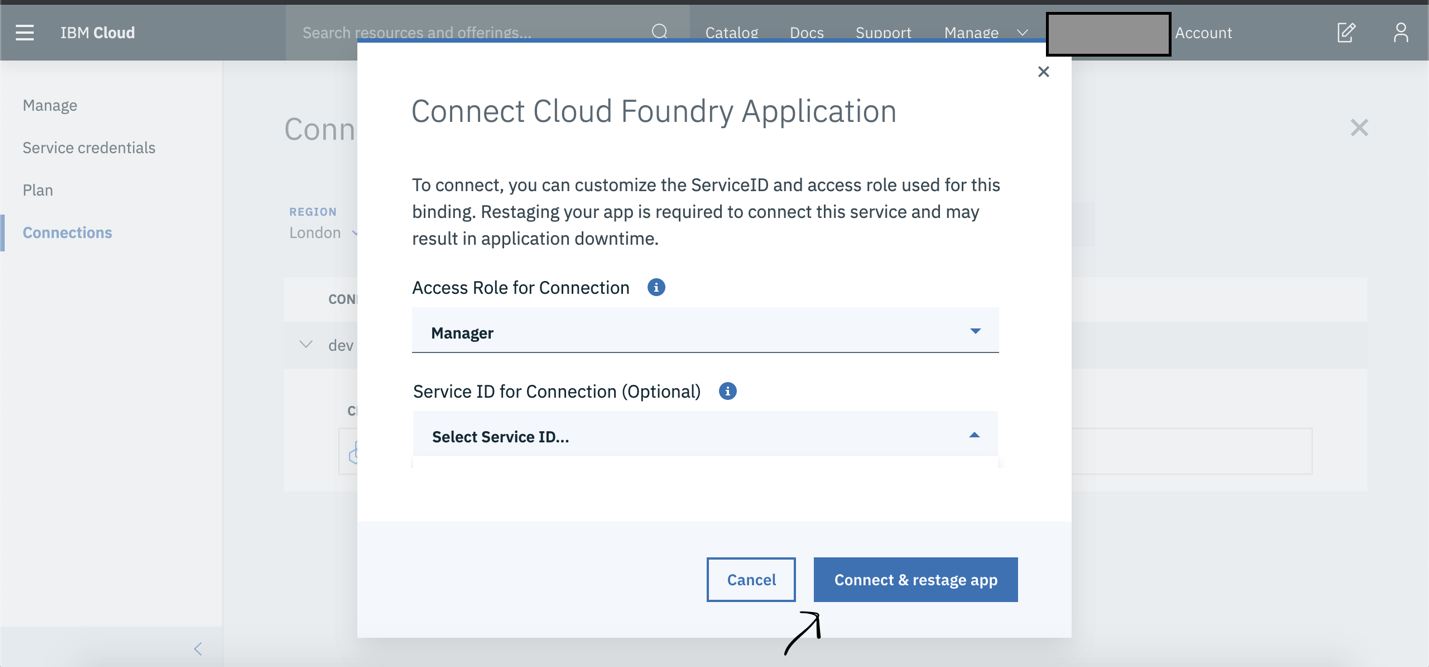1429x667 pixels.
Task: Focus the Search resources and offerings field
Action: [x=470, y=32]
